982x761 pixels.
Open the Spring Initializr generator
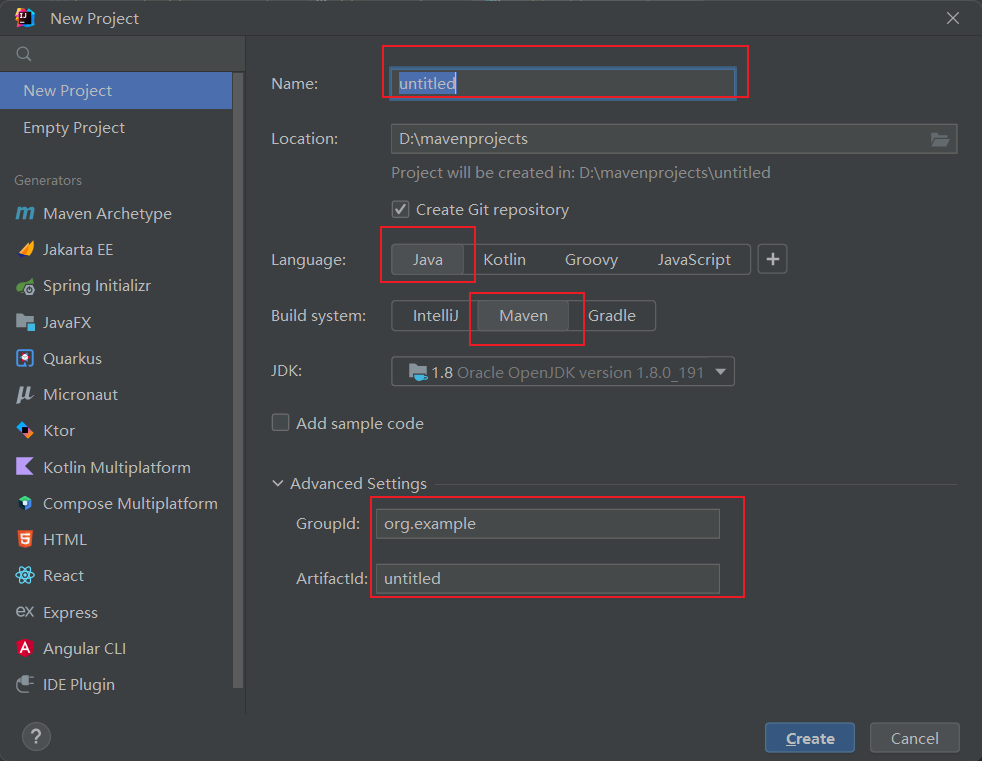click(96, 286)
